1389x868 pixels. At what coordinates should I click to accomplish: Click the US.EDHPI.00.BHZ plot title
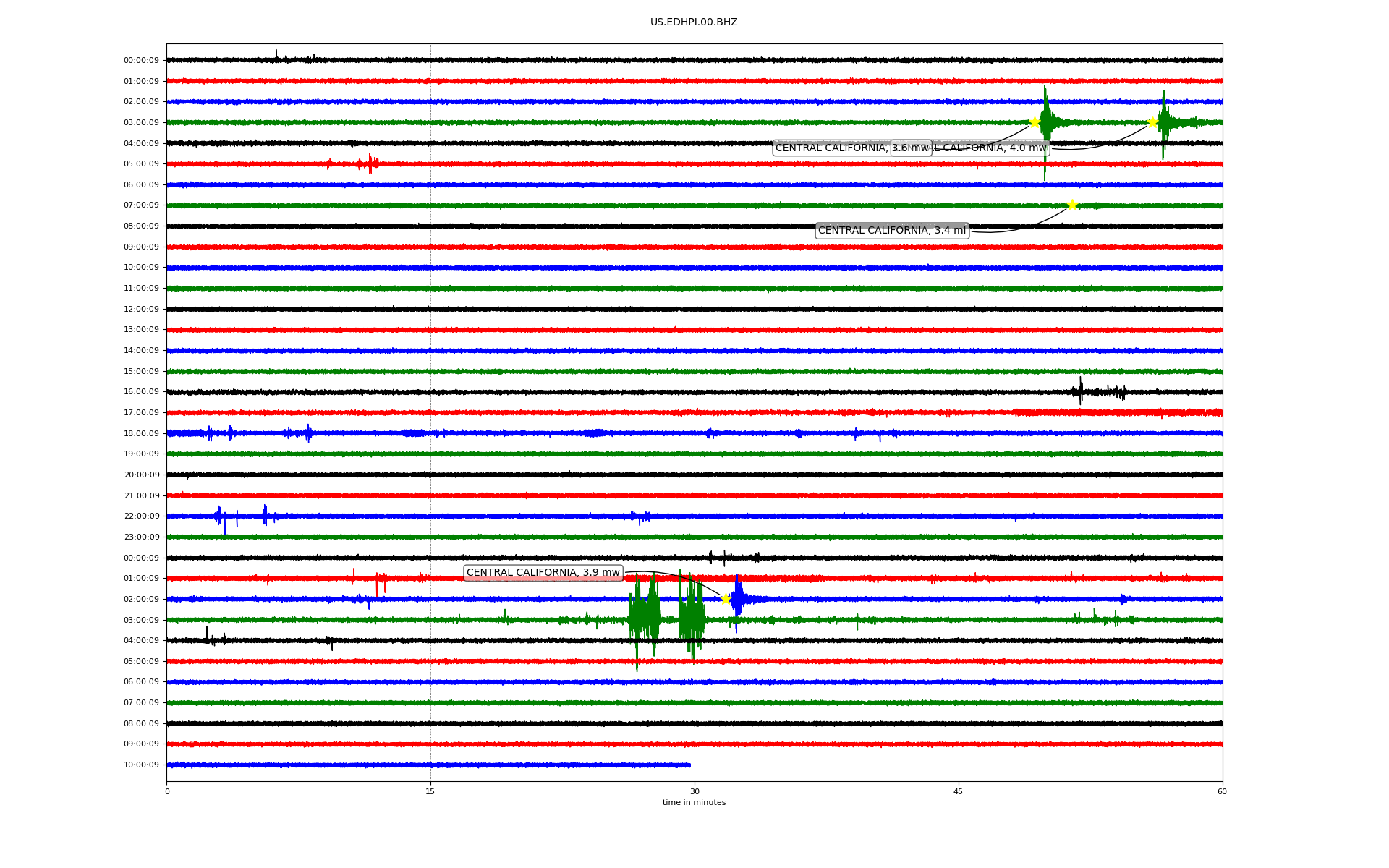click(693, 22)
